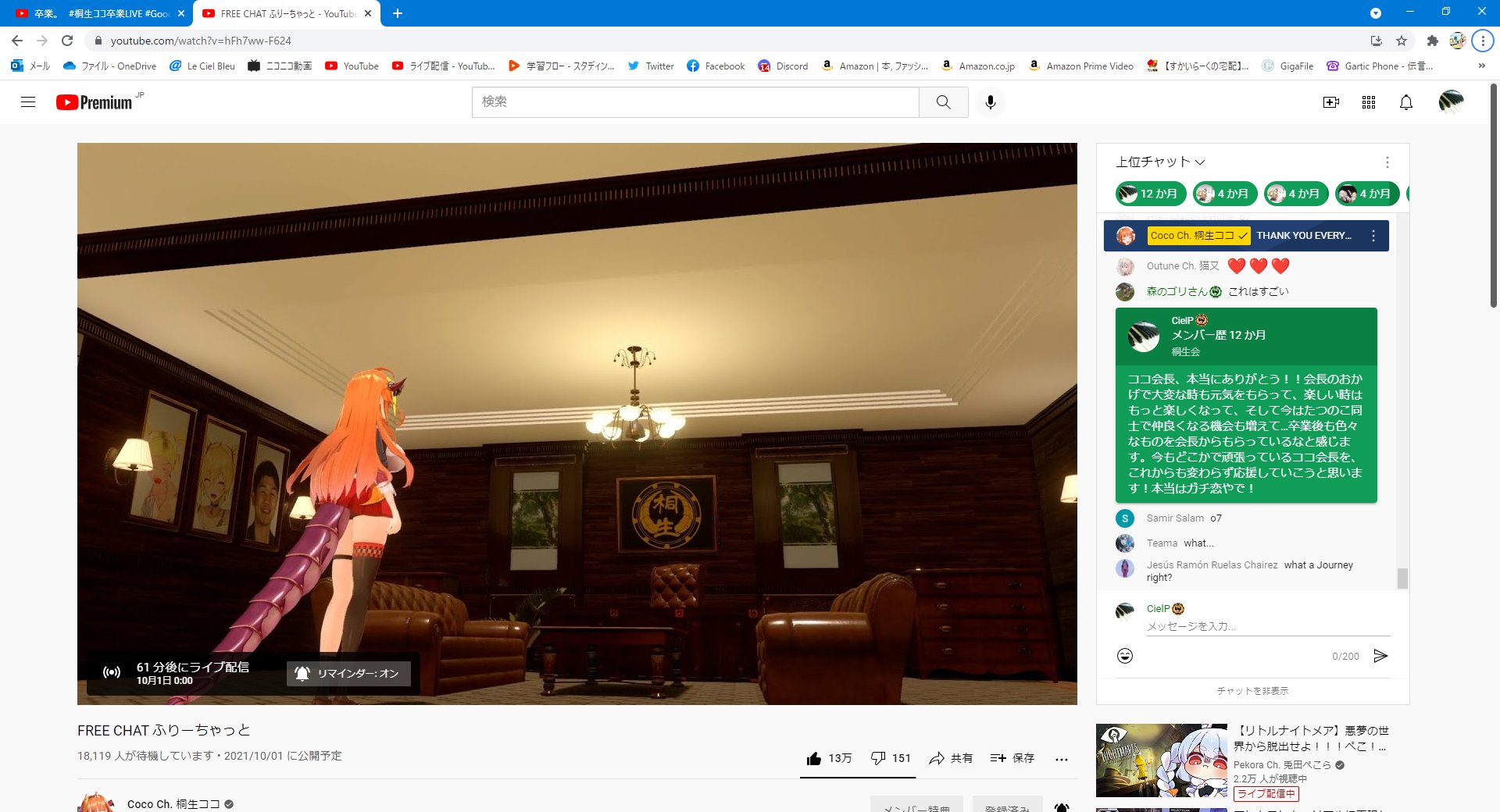1500x812 pixels.
Task: Open the Facebook bookmark
Action: click(716, 66)
